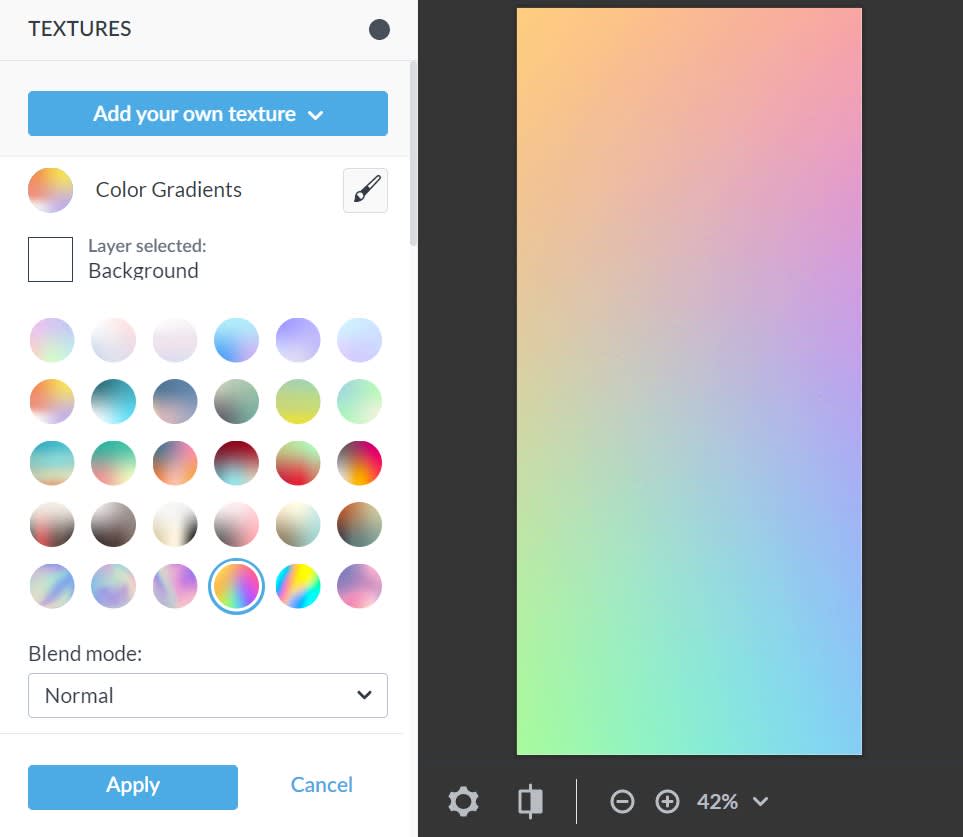Apply the selected texture
The width and height of the screenshot is (963, 837).
click(x=133, y=787)
